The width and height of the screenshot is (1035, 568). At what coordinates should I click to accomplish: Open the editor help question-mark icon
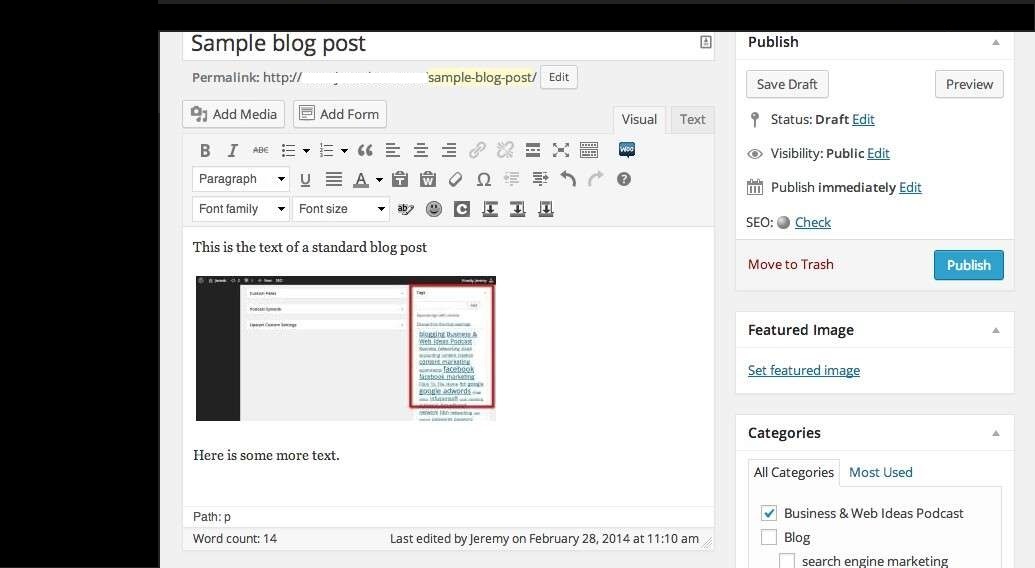(624, 179)
